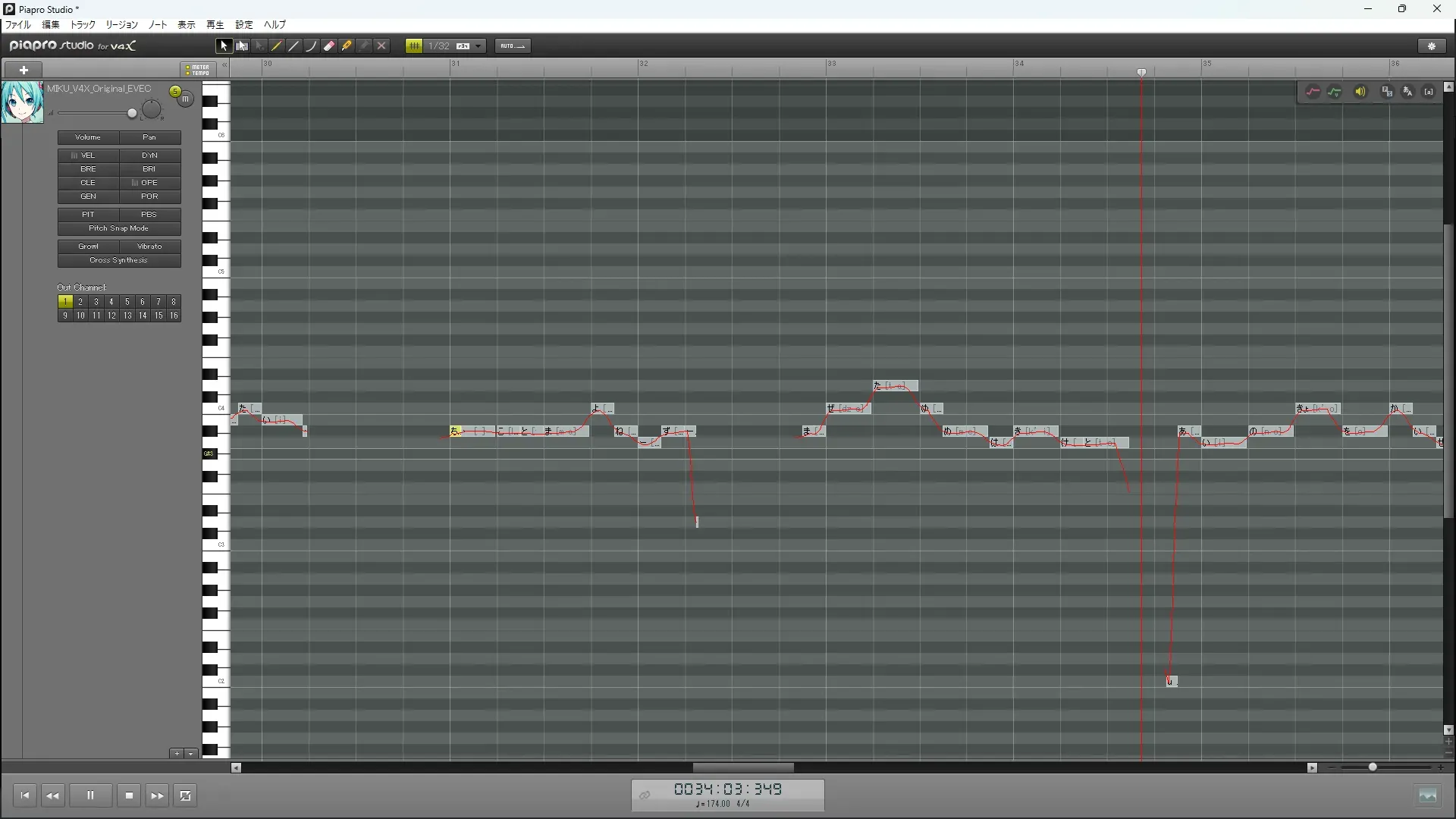Select the range selection tool

(x=242, y=46)
